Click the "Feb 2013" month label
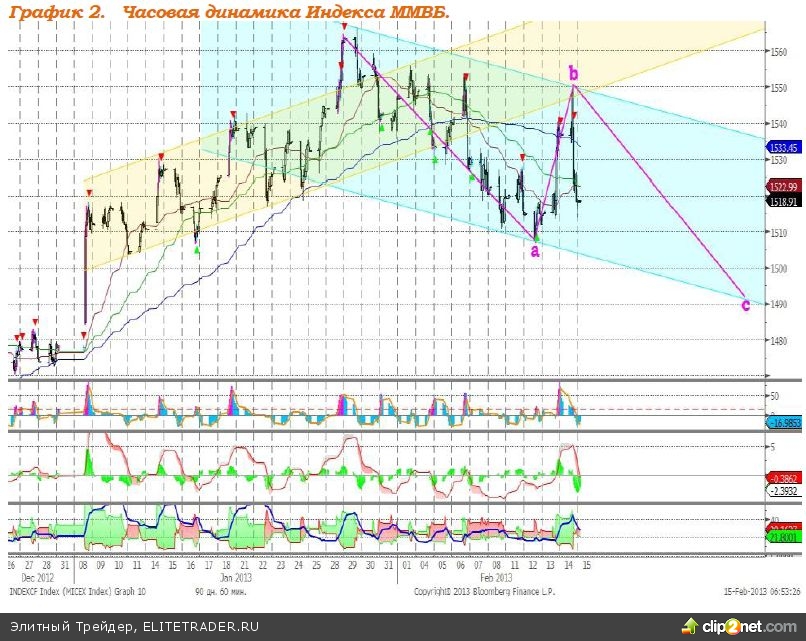Image resolution: width=806 pixels, height=641 pixels. (x=497, y=577)
